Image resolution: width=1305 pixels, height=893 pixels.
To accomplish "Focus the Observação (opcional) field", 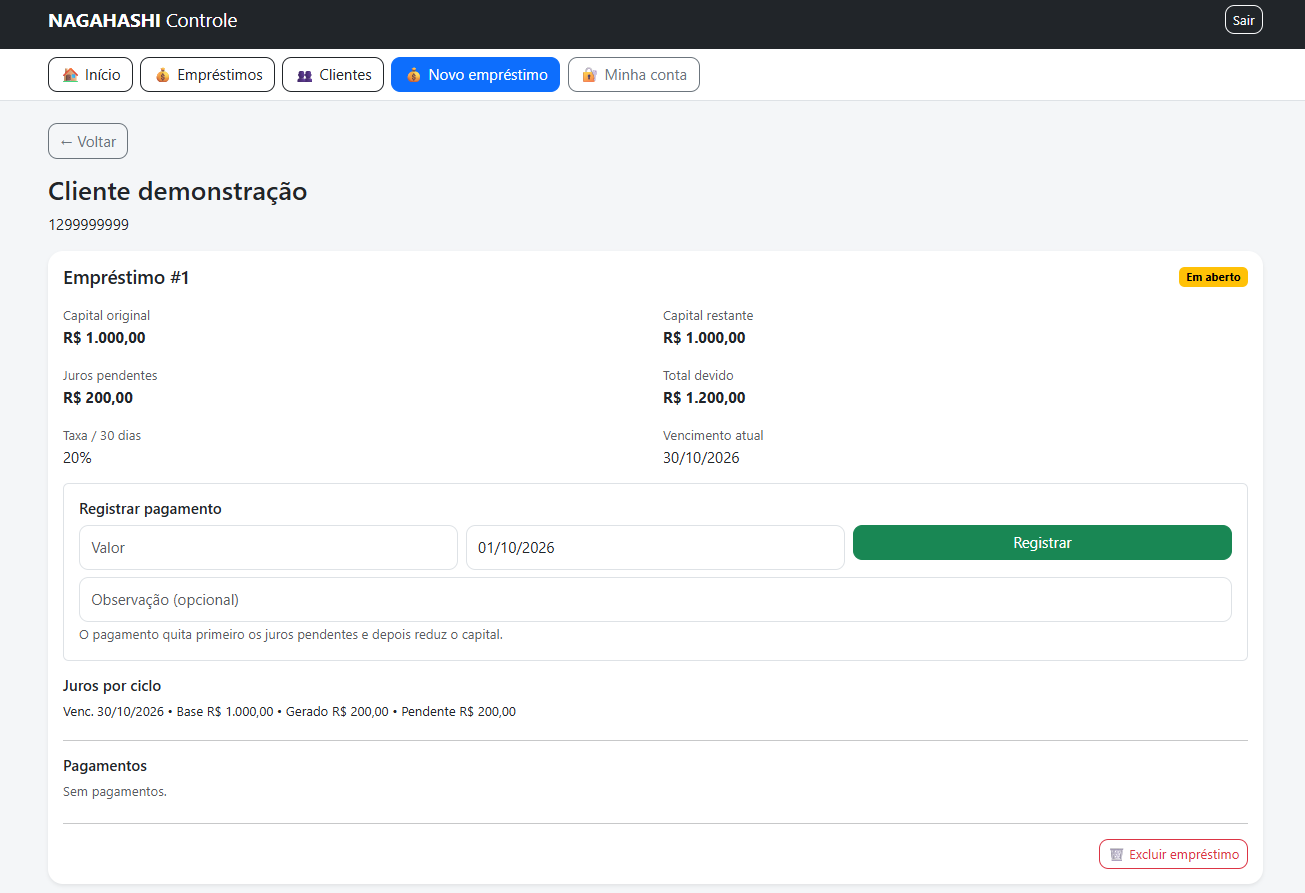I will coord(655,600).
